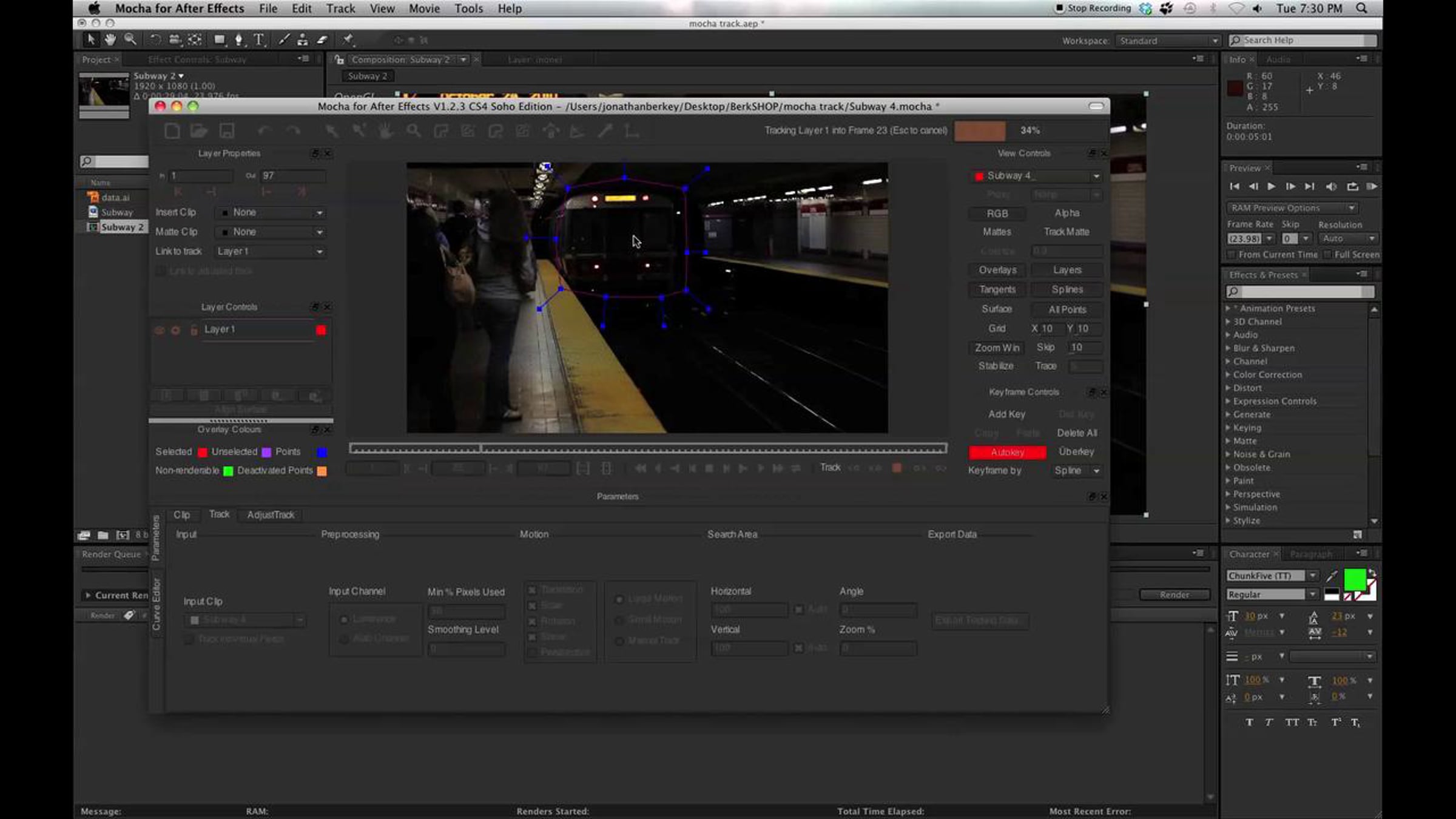
Task: Toggle Tangents display in View Controls
Action: point(997,289)
